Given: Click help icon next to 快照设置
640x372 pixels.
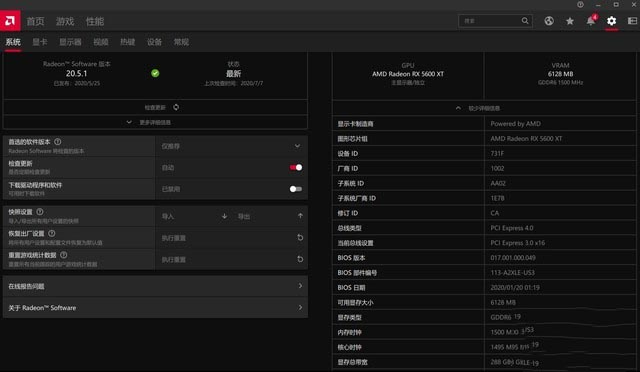Looking at the screenshot, I should 40,212.
